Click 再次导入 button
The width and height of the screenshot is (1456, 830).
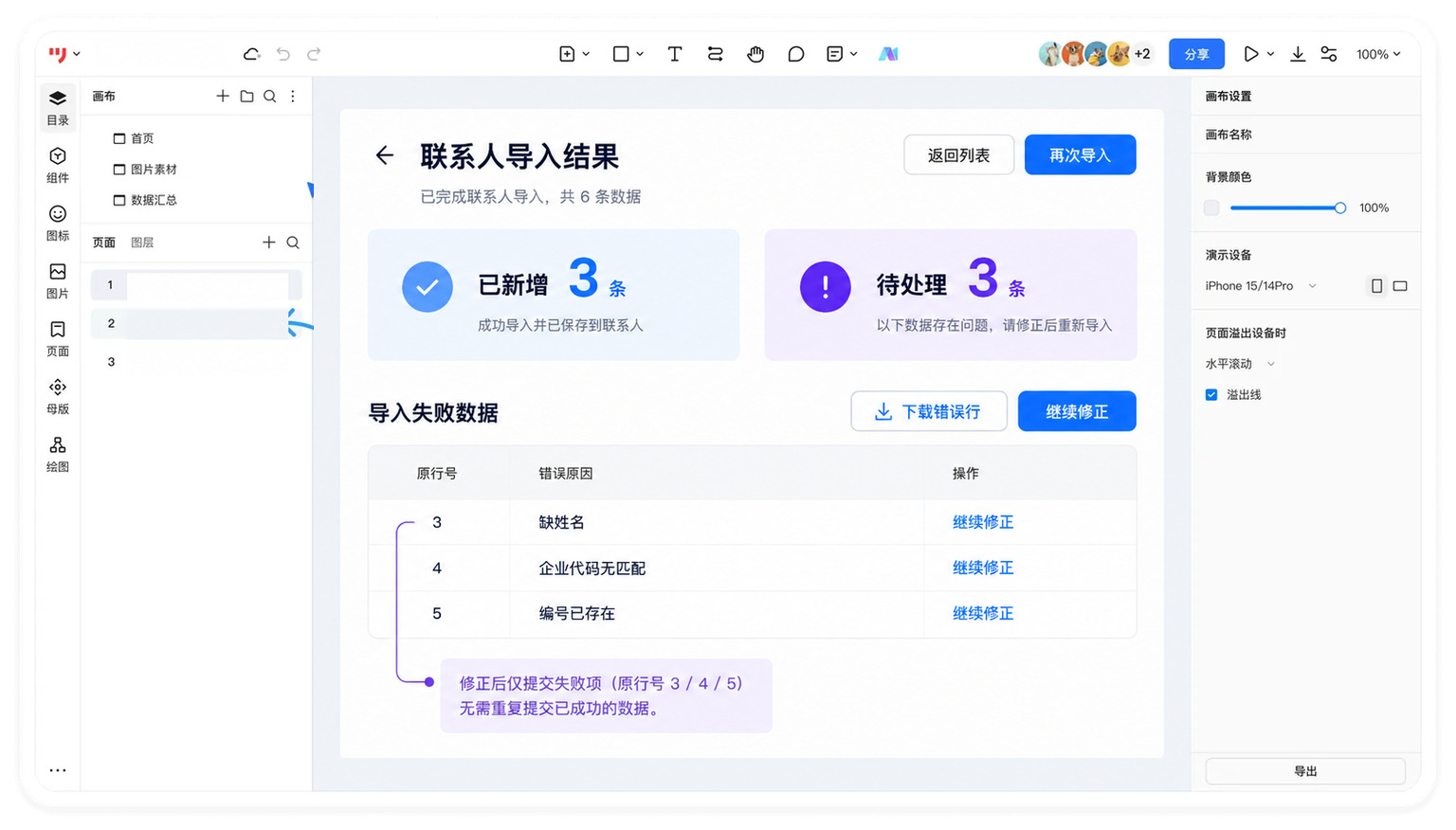pos(1080,155)
